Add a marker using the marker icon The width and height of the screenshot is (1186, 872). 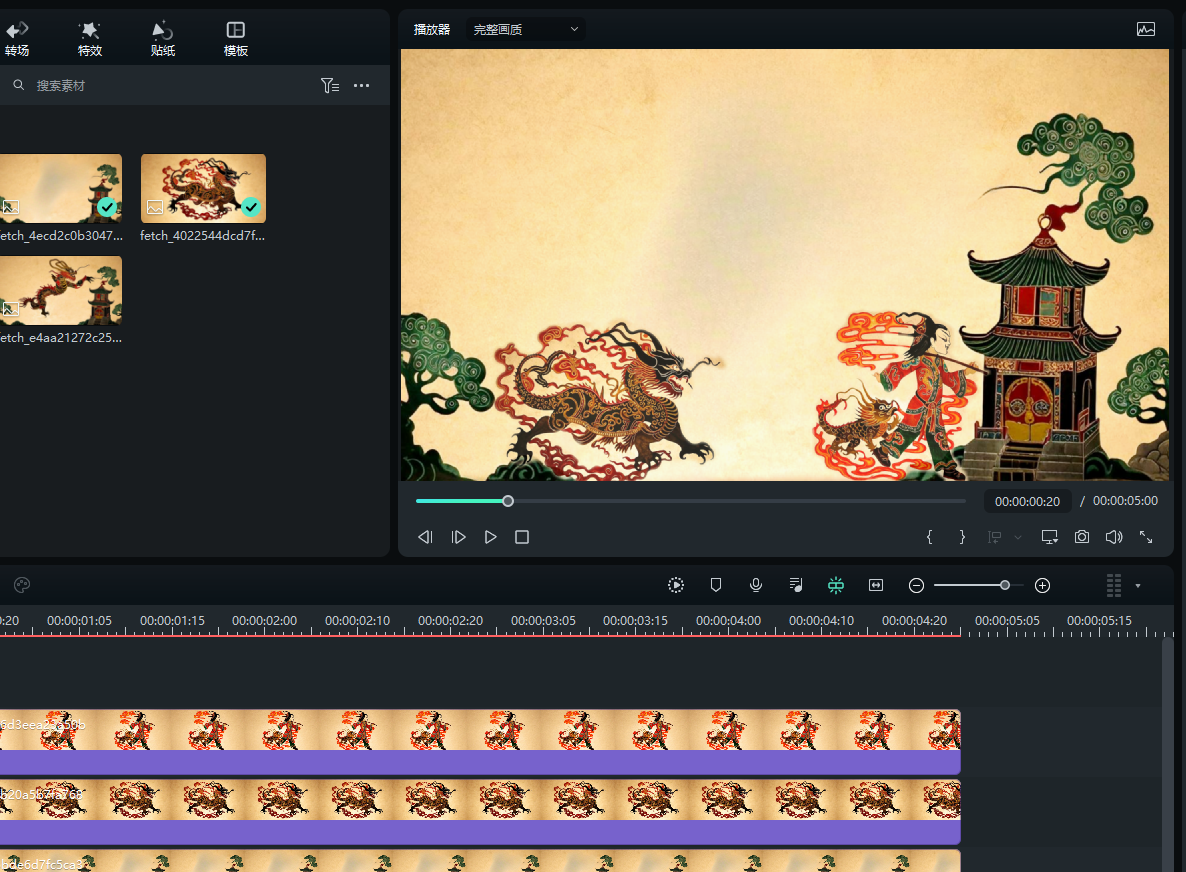(716, 585)
